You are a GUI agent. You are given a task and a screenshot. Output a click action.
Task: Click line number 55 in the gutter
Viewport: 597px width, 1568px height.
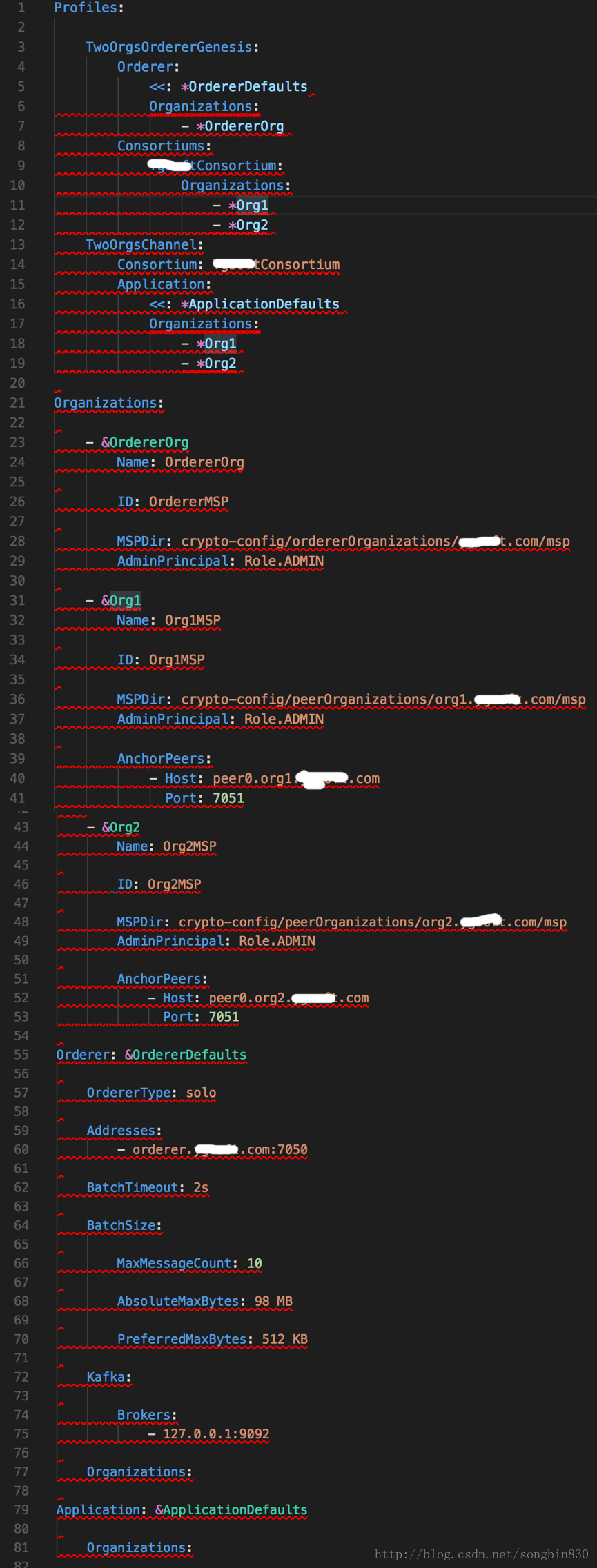(x=21, y=1055)
